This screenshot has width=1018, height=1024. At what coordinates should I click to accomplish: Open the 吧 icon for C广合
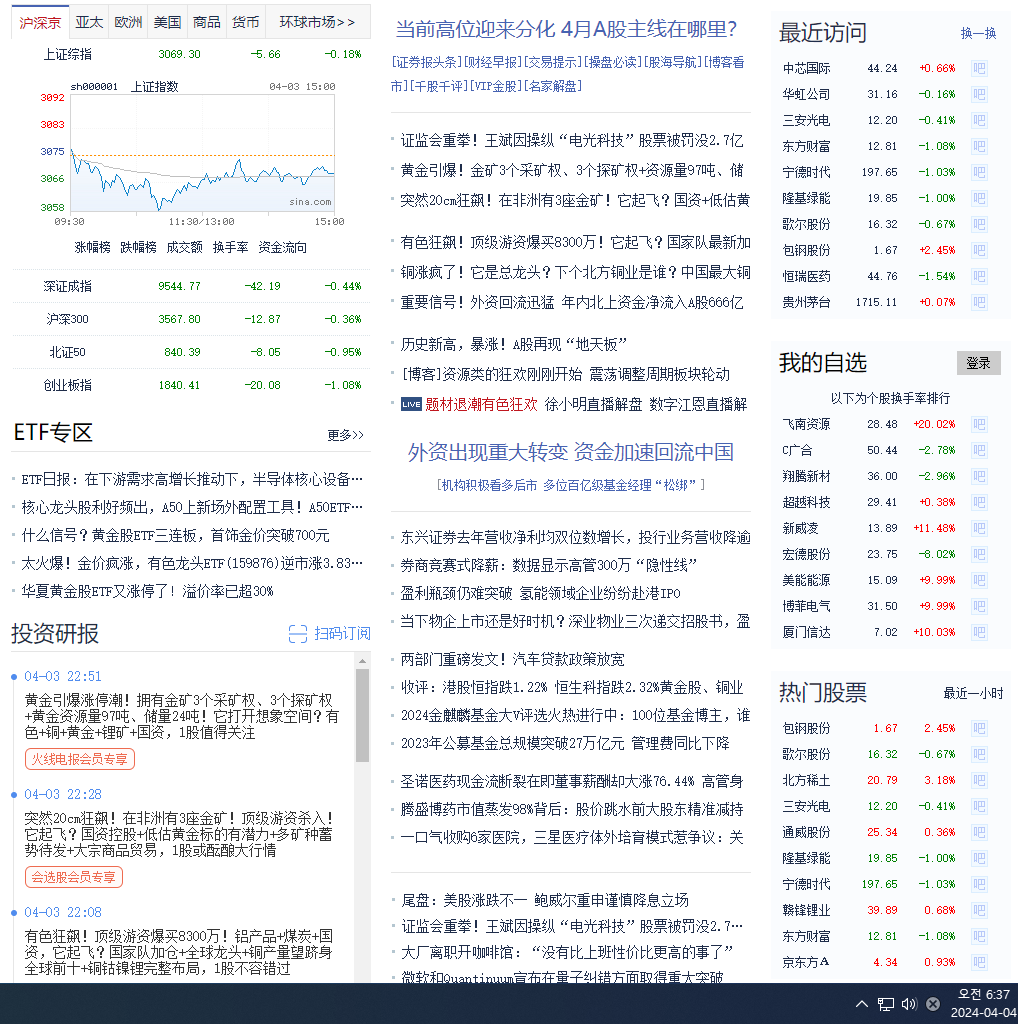tap(979, 451)
